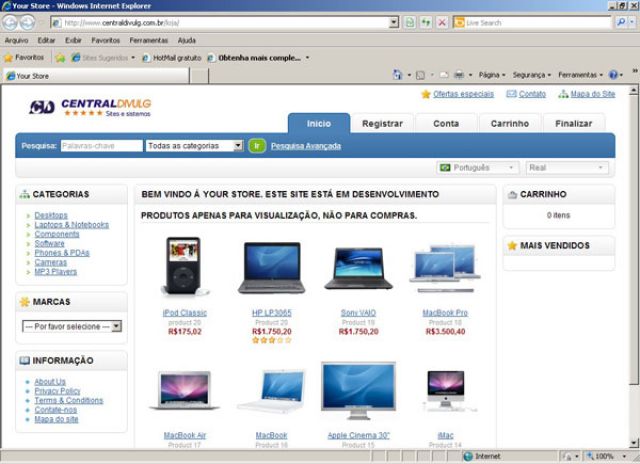Click the page vertical scrollbar thumb
The width and height of the screenshot is (640, 464).
tap(633, 240)
